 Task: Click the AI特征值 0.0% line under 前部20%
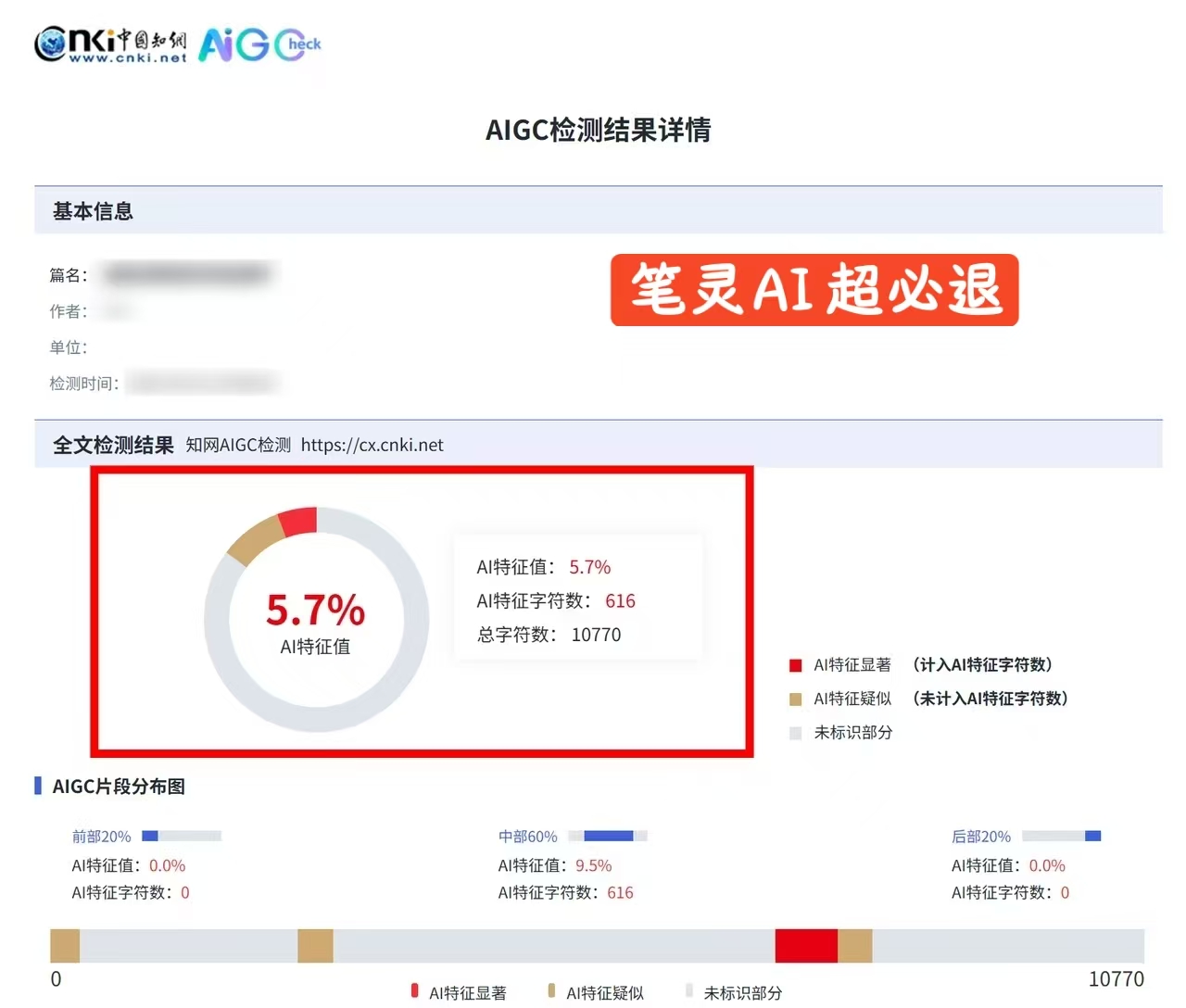coord(129,865)
